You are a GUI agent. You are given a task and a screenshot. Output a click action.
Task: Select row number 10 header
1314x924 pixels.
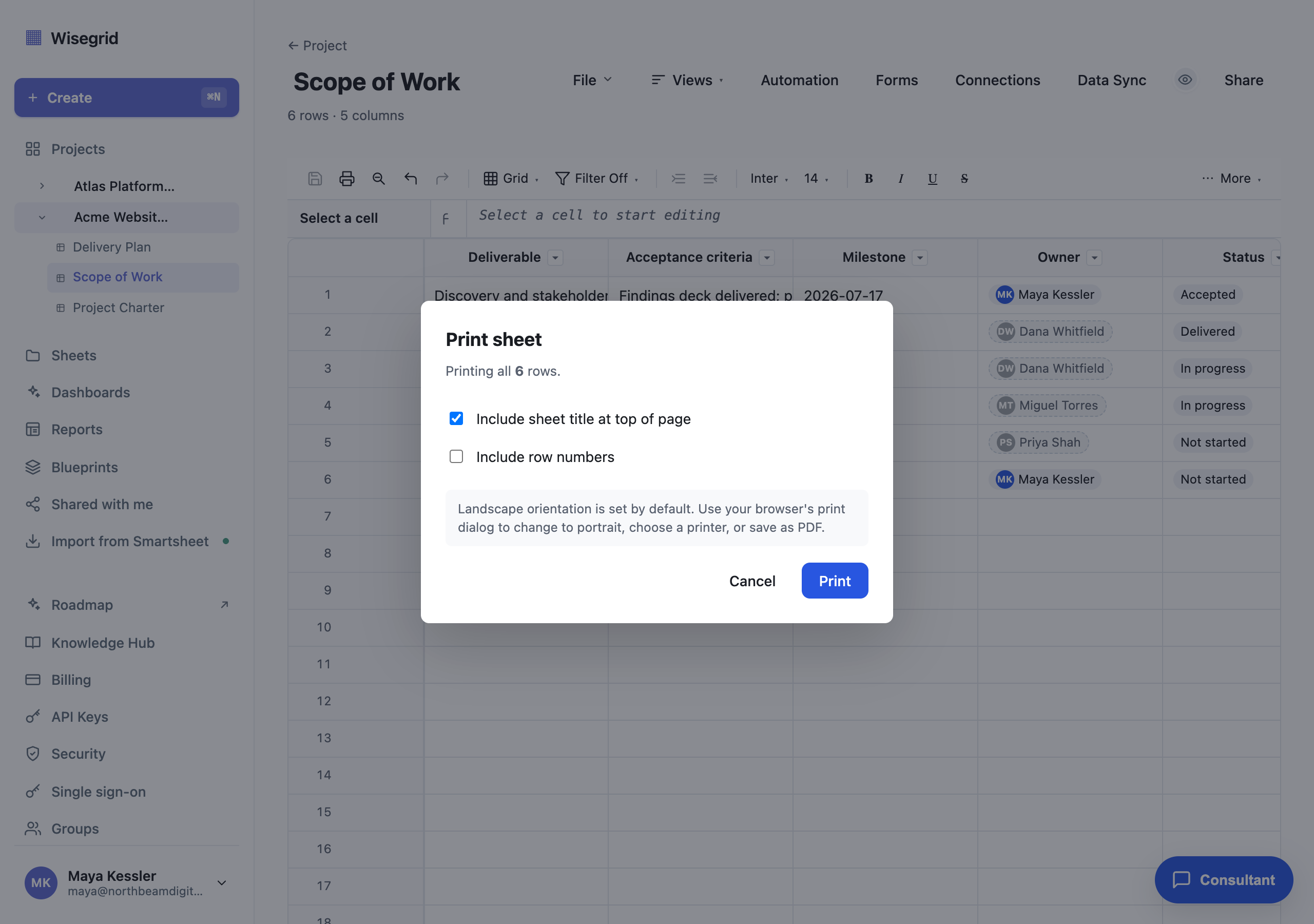[x=355, y=627]
